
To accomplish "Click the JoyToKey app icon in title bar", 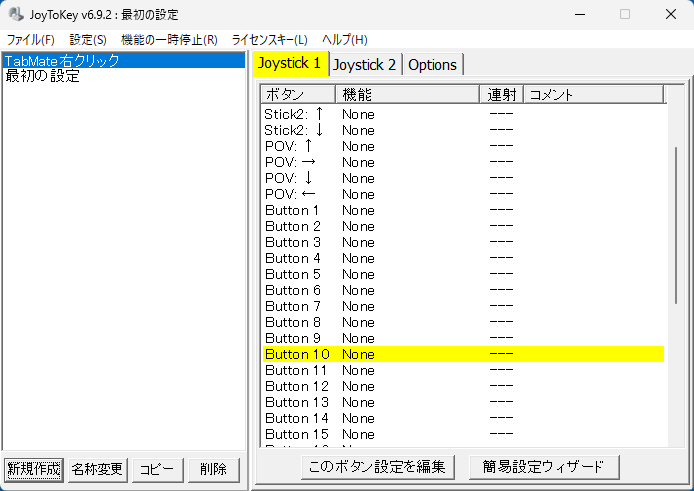I will click(x=16, y=14).
